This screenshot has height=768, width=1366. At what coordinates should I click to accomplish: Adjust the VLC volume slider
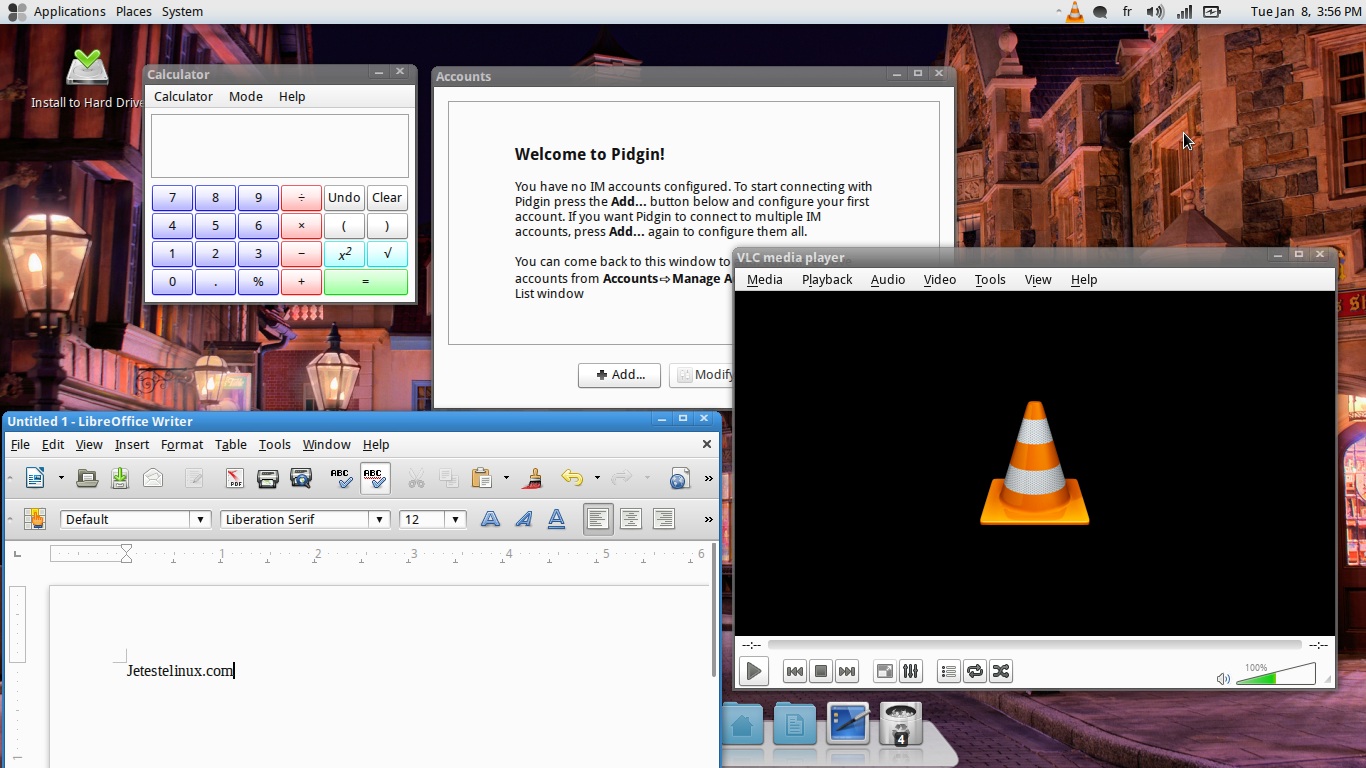[1276, 674]
